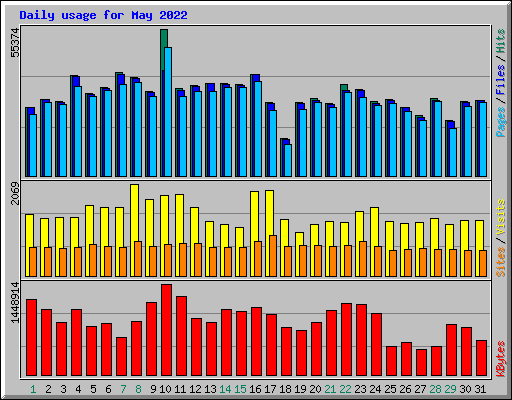
Task: Click the day 11 axis label
Action: (180, 389)
